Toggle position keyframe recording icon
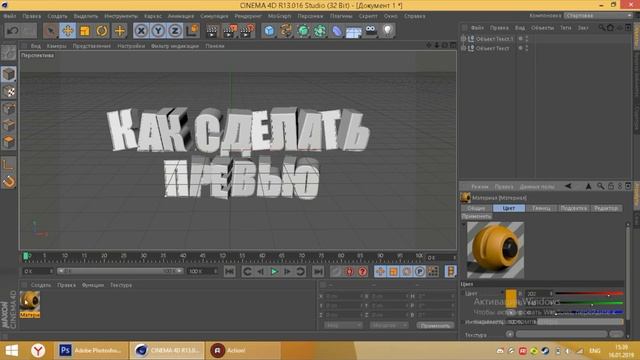 (380, 271)
